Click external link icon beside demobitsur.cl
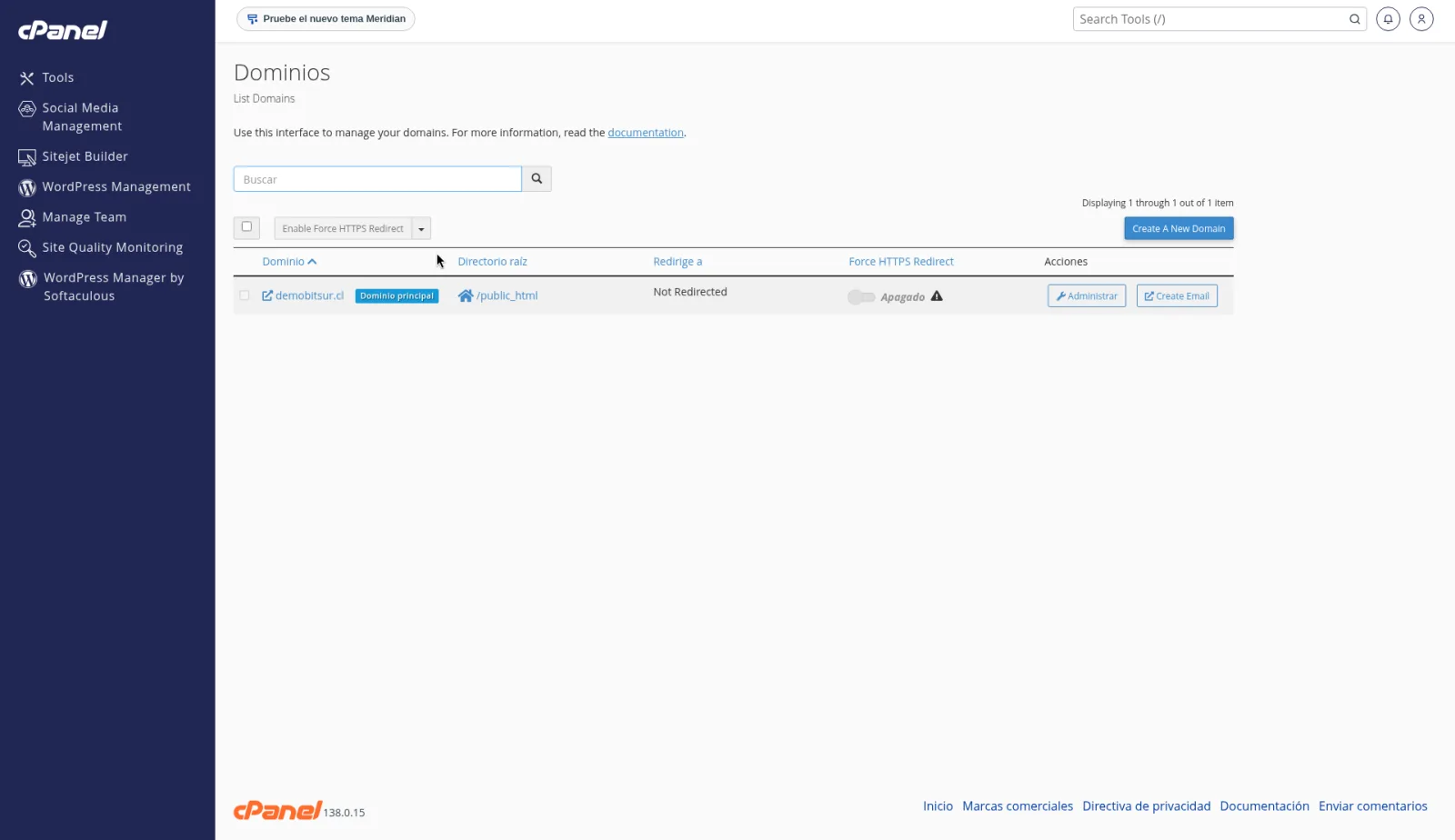This screenshot has width=1455, height=840. coord(267,296)
